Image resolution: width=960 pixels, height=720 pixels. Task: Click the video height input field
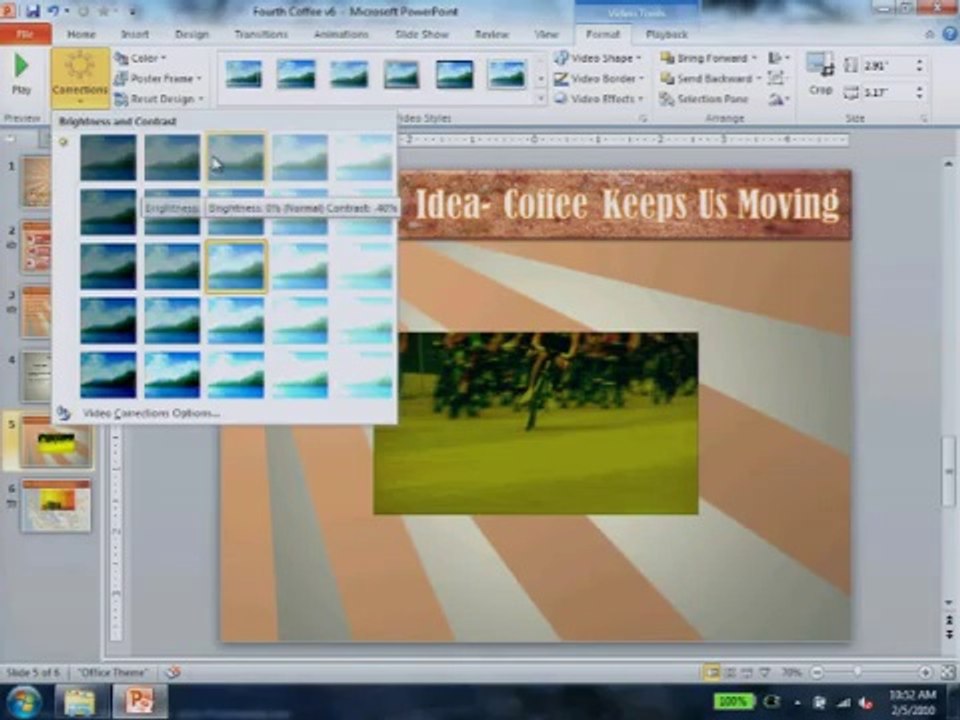tap(886, 66)
